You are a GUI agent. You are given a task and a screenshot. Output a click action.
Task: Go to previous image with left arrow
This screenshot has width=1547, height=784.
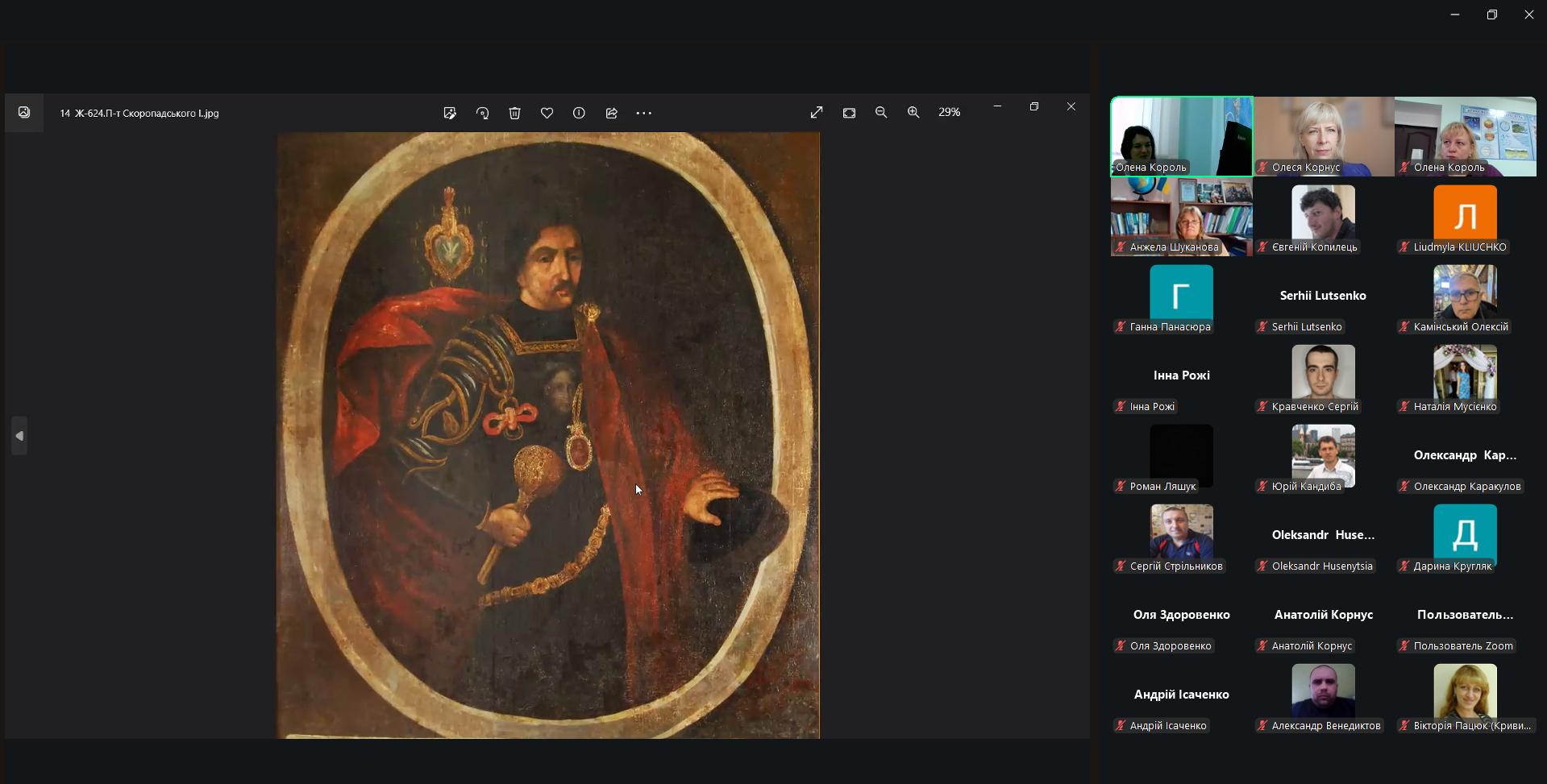(19, 436)
